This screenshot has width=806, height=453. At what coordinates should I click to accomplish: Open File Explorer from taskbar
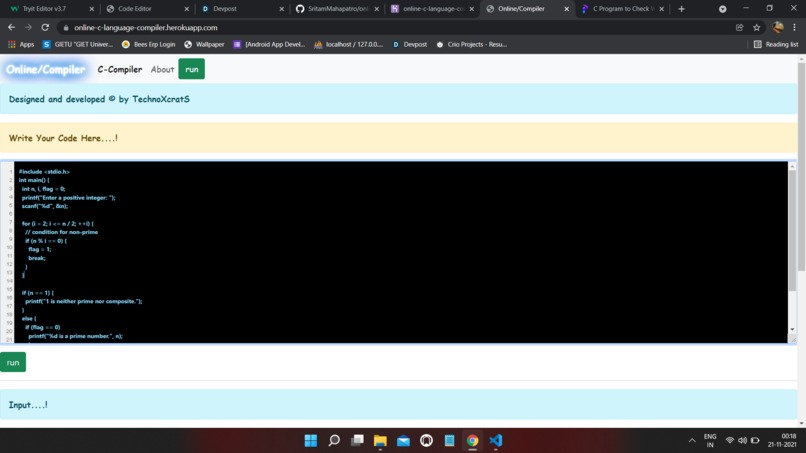tap(380, 441)
